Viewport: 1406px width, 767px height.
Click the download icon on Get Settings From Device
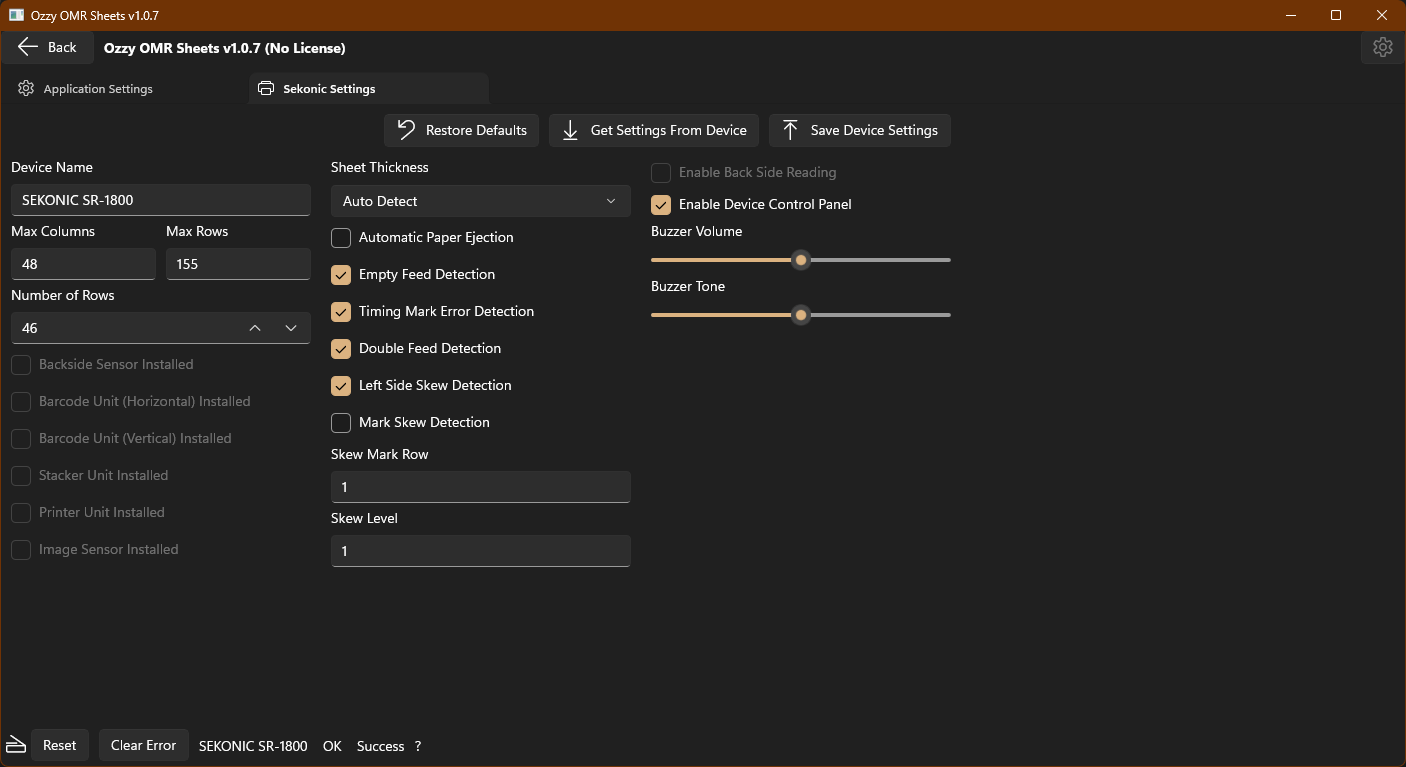(x=570, y=130)
